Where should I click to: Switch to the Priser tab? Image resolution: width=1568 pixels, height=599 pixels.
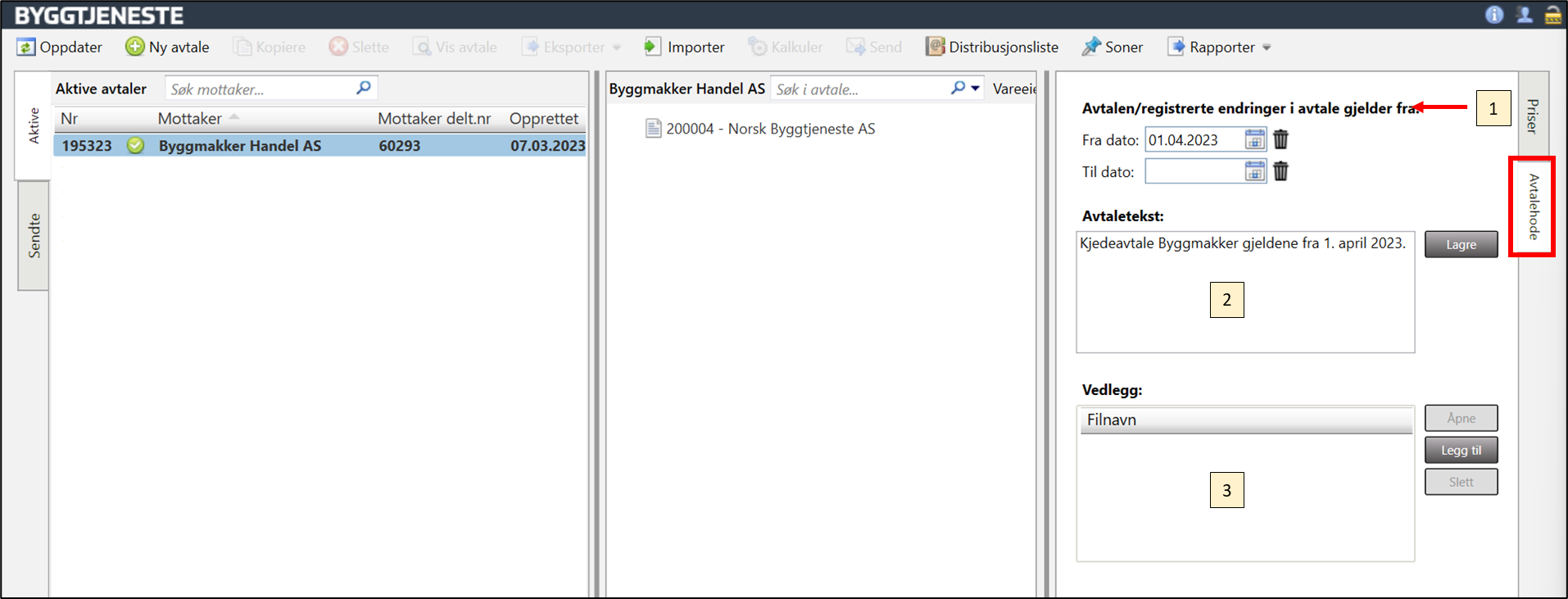coord(1533,116)
